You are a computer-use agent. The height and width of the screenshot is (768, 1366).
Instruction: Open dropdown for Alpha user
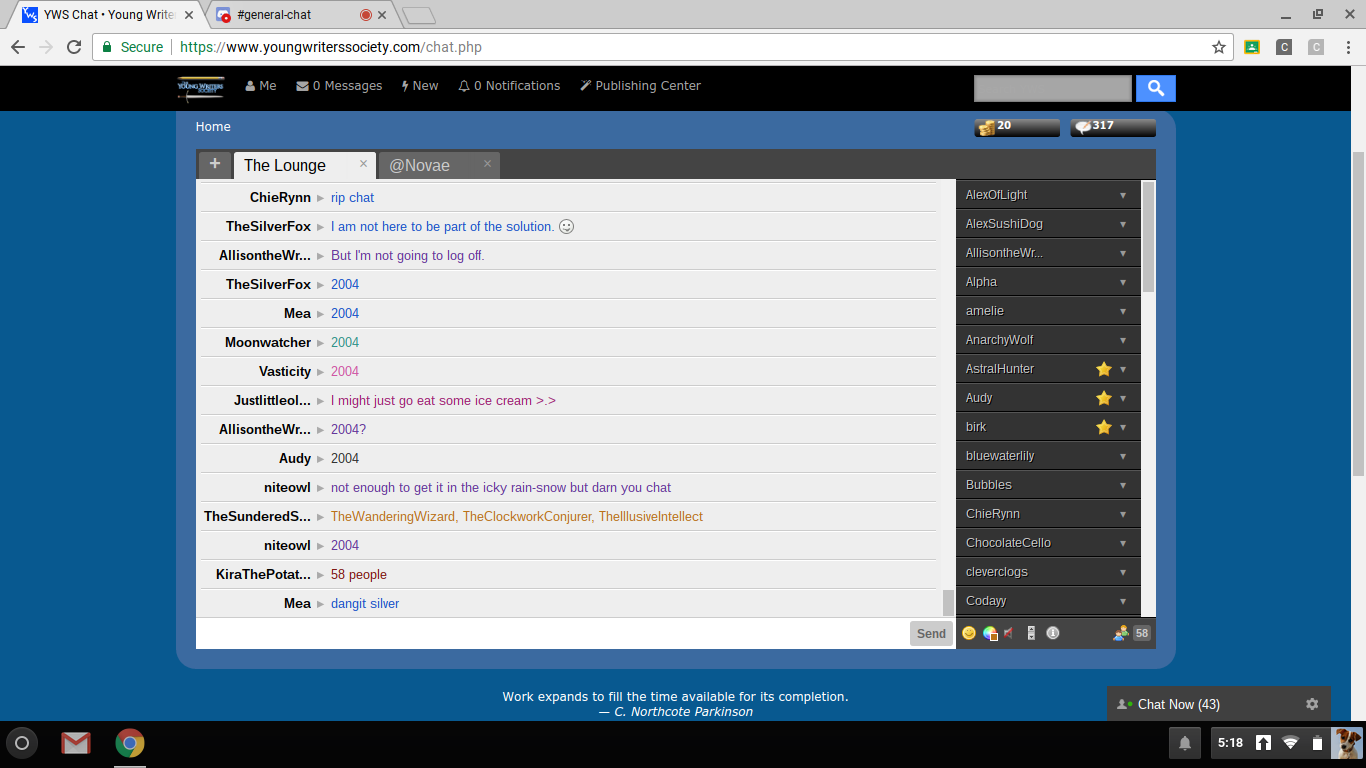pos(1123,282)
